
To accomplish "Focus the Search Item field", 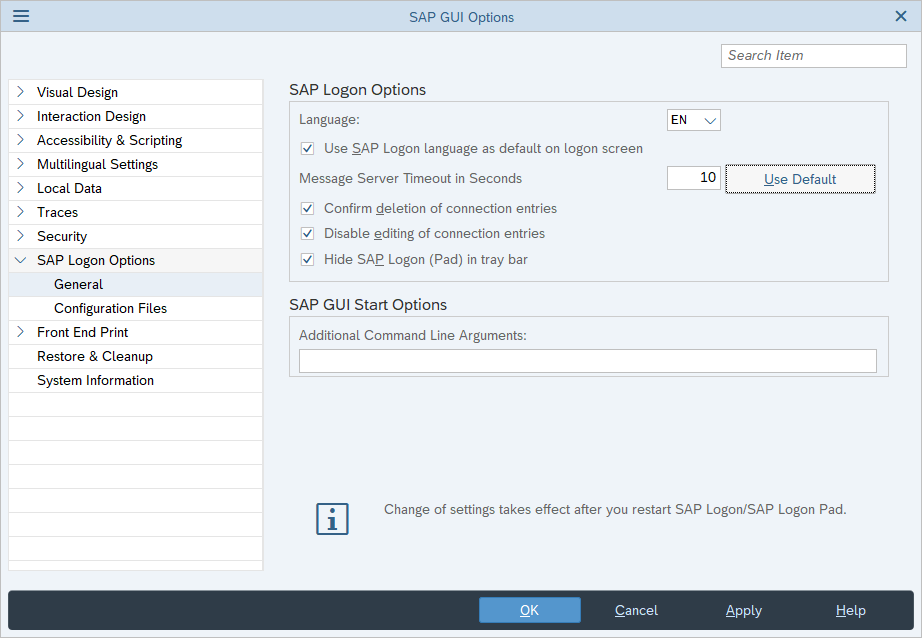I will (x=813, y=56).
